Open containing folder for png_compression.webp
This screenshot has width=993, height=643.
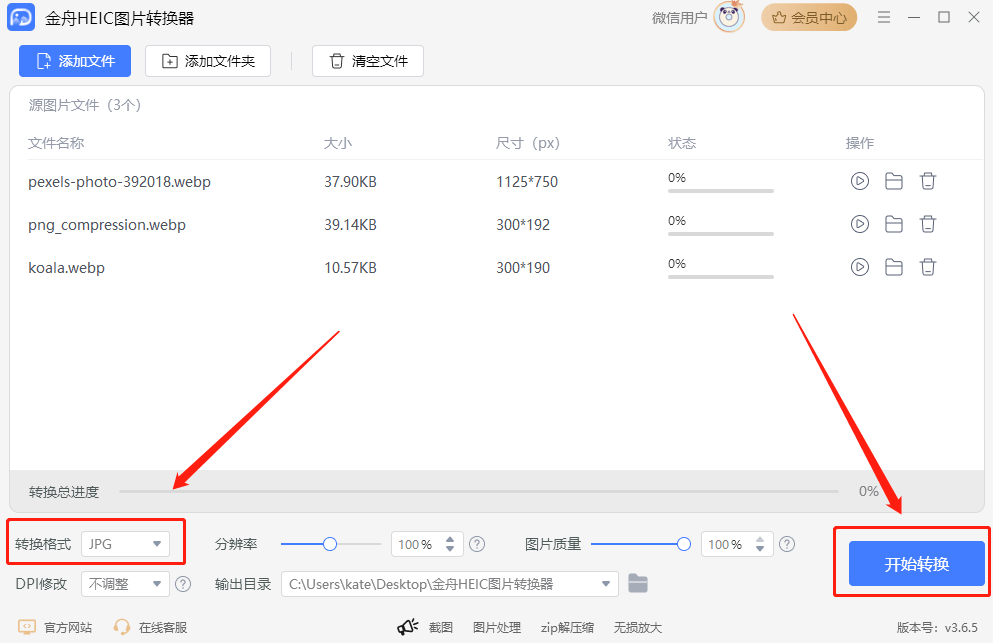coord(893,224)
